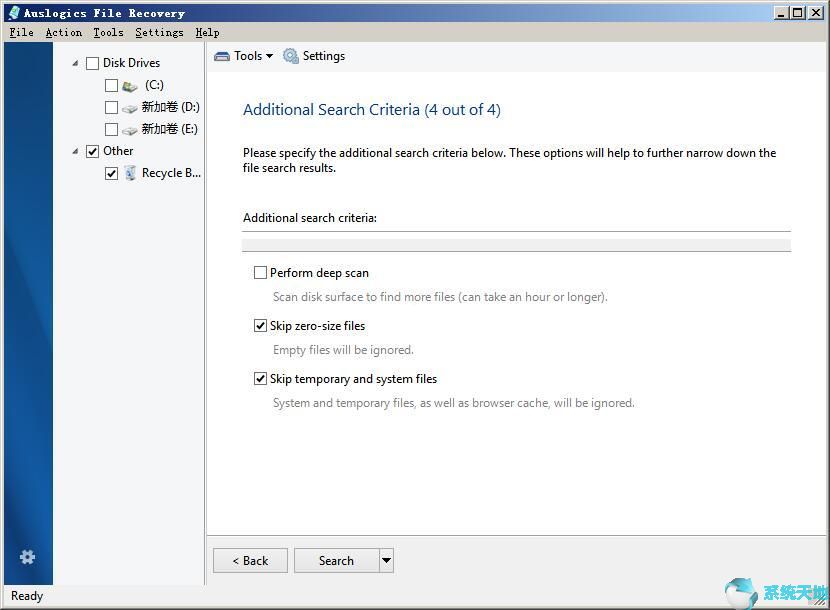Screen dimensions: 830x610
Task: Uncheck Skip zero-size files
Action: (x=260, y=325)
